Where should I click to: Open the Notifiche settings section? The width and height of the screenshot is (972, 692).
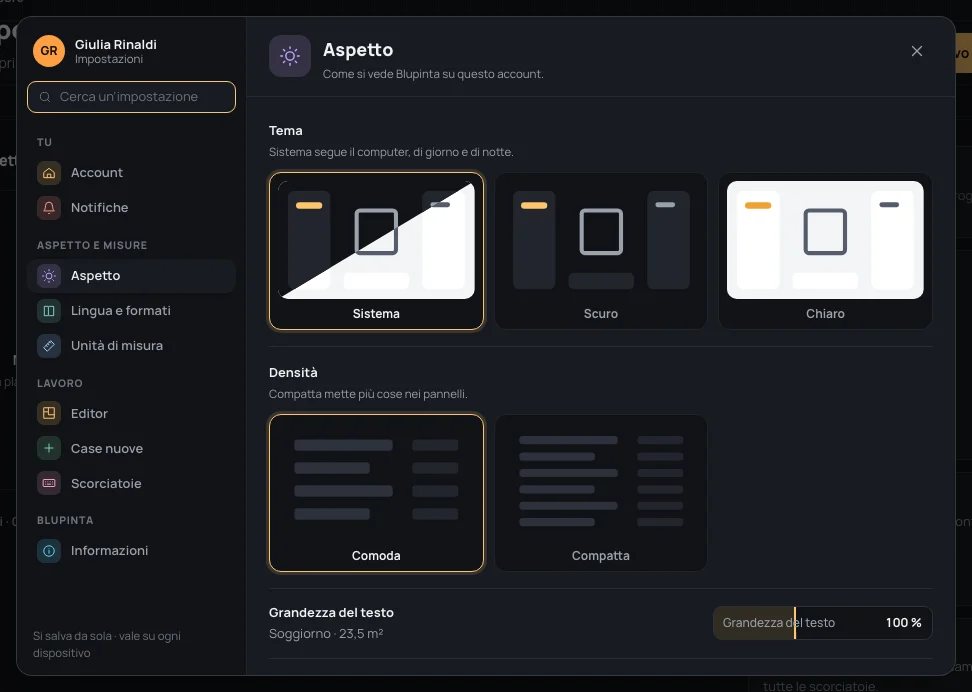pyautogui.click(x=131, y=208)
